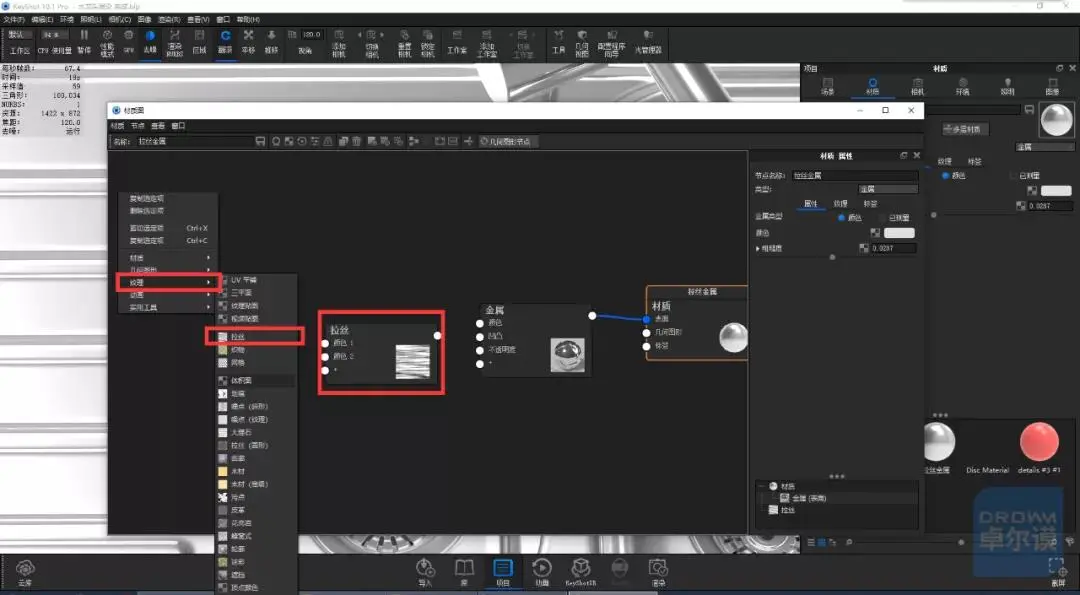
Task: Click the 名称 material name field in graph toolbar
Action: click(196, 141)
